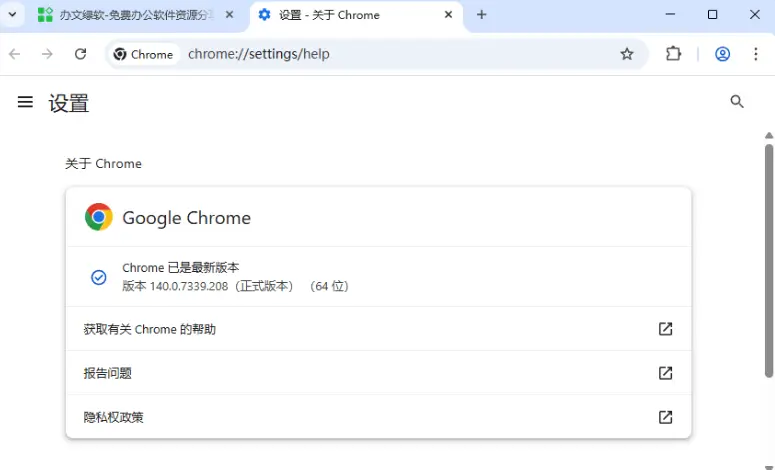
Task: Click the Google Chrome logo
Action: pos(99,217)
